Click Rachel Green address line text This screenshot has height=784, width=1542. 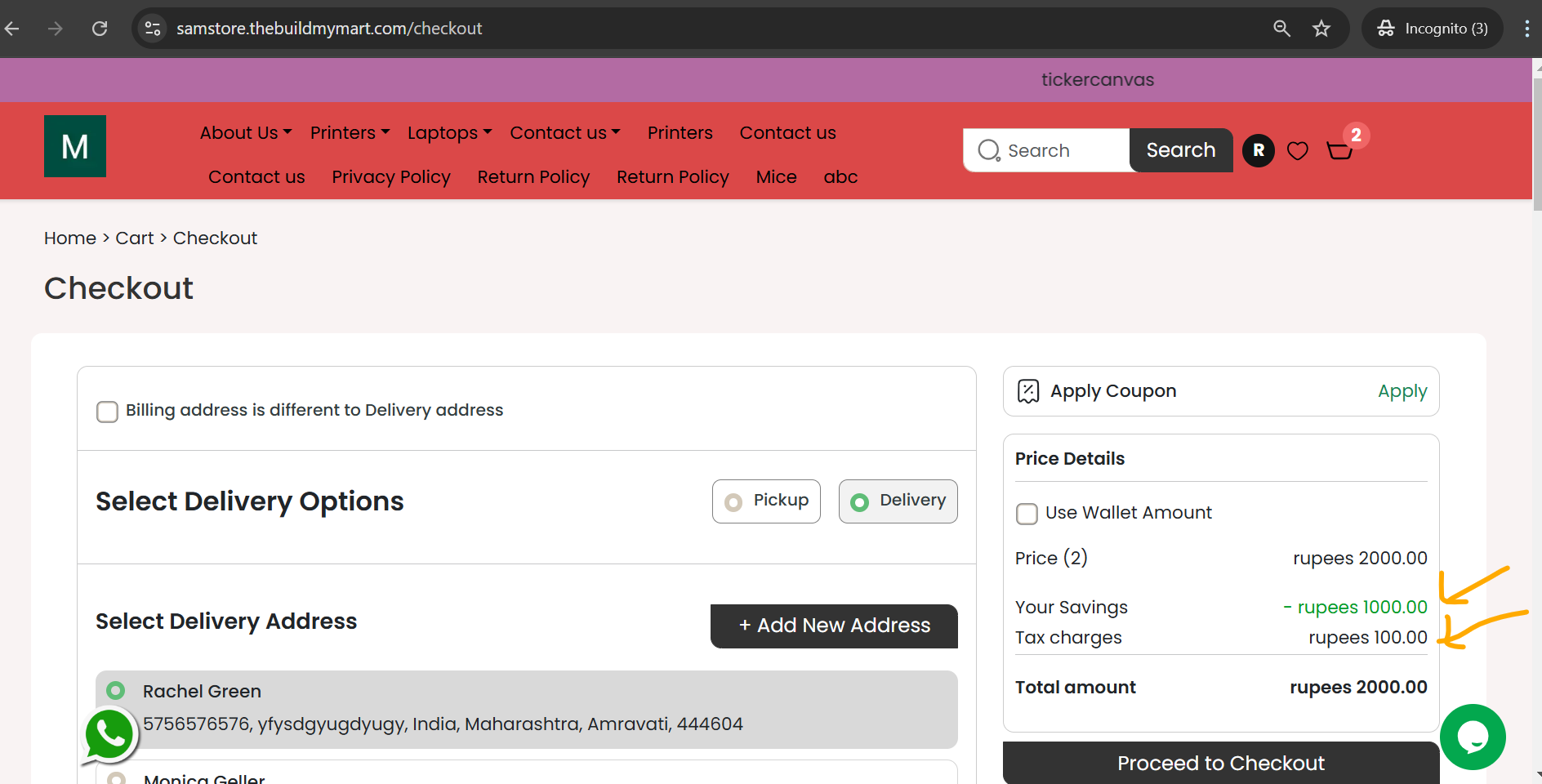pos(443,724)
